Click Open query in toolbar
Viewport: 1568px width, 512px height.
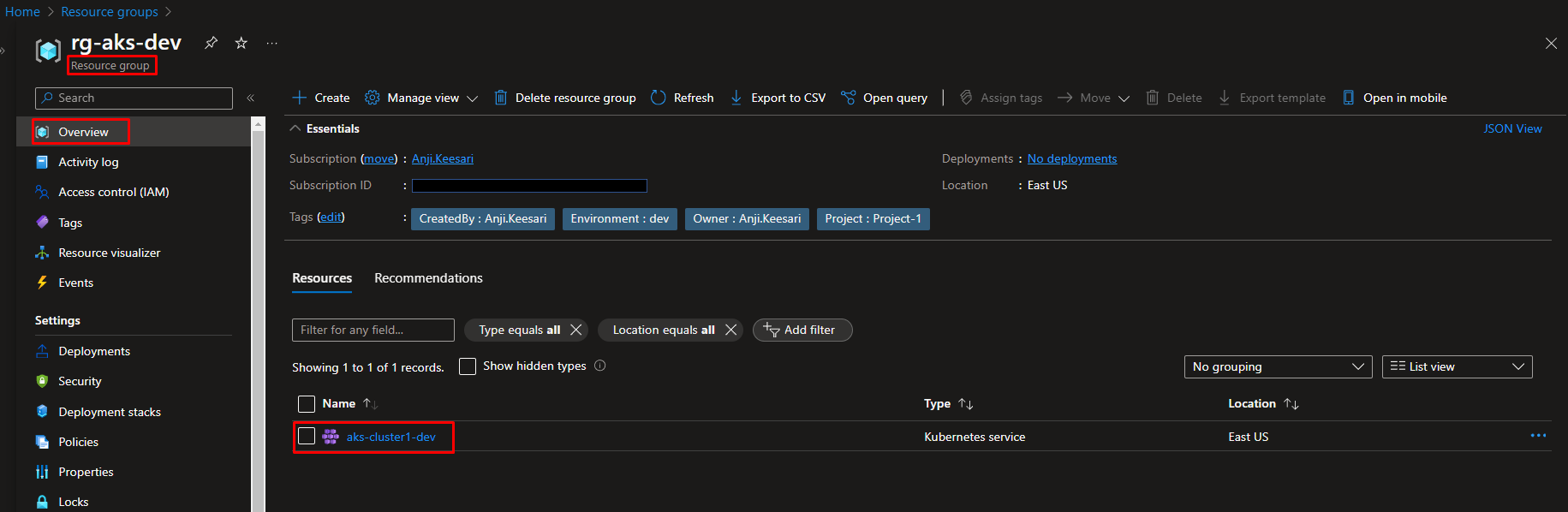885,98
